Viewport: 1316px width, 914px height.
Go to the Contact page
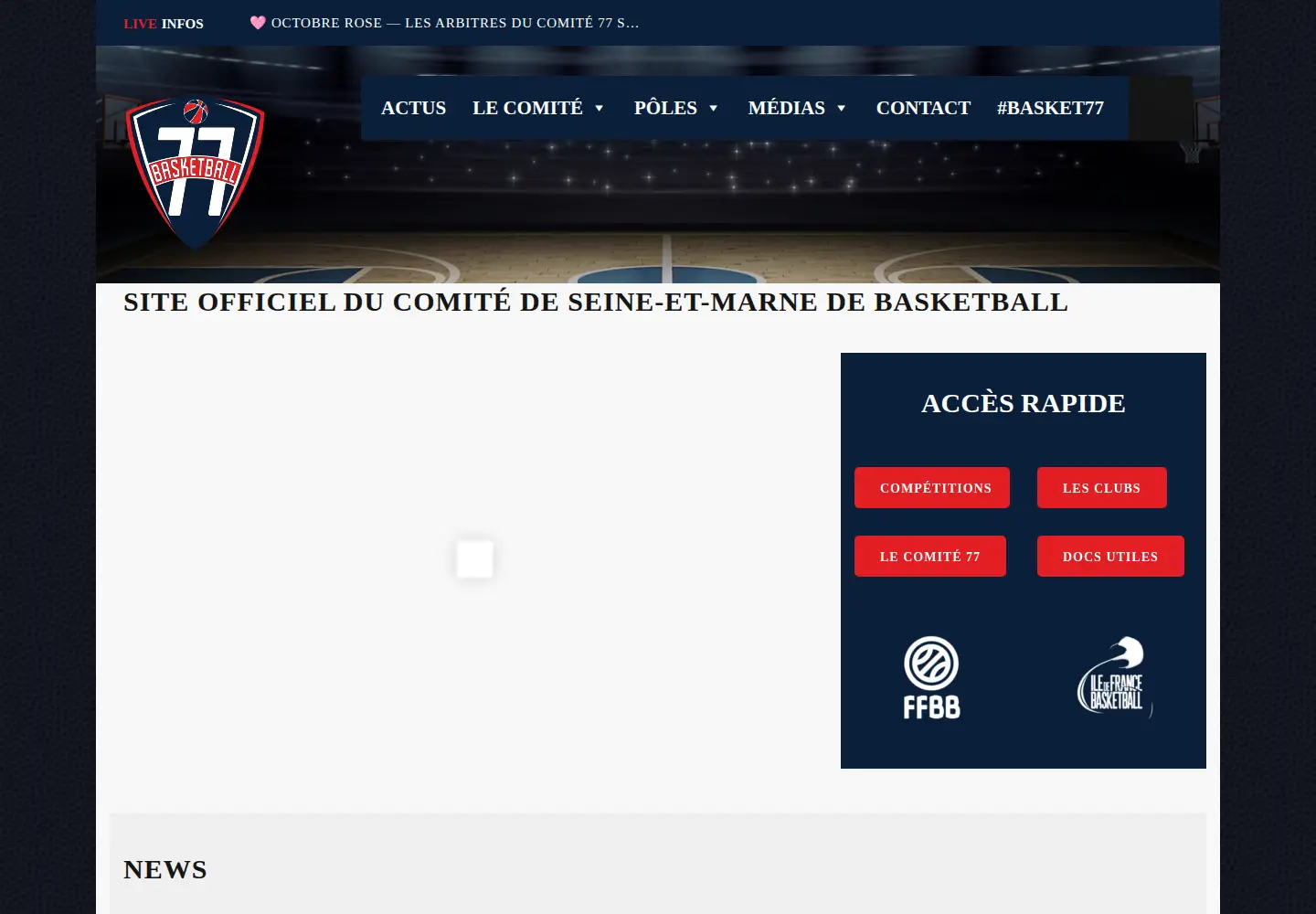point(923,108)
